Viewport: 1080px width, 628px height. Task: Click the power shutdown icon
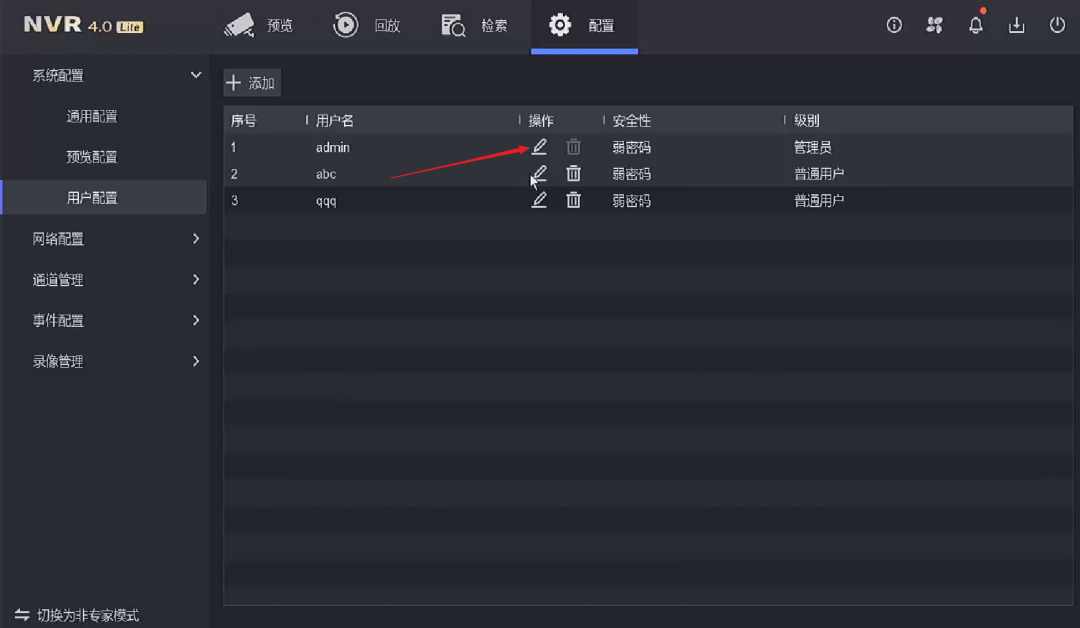(x=1057, y=25)
